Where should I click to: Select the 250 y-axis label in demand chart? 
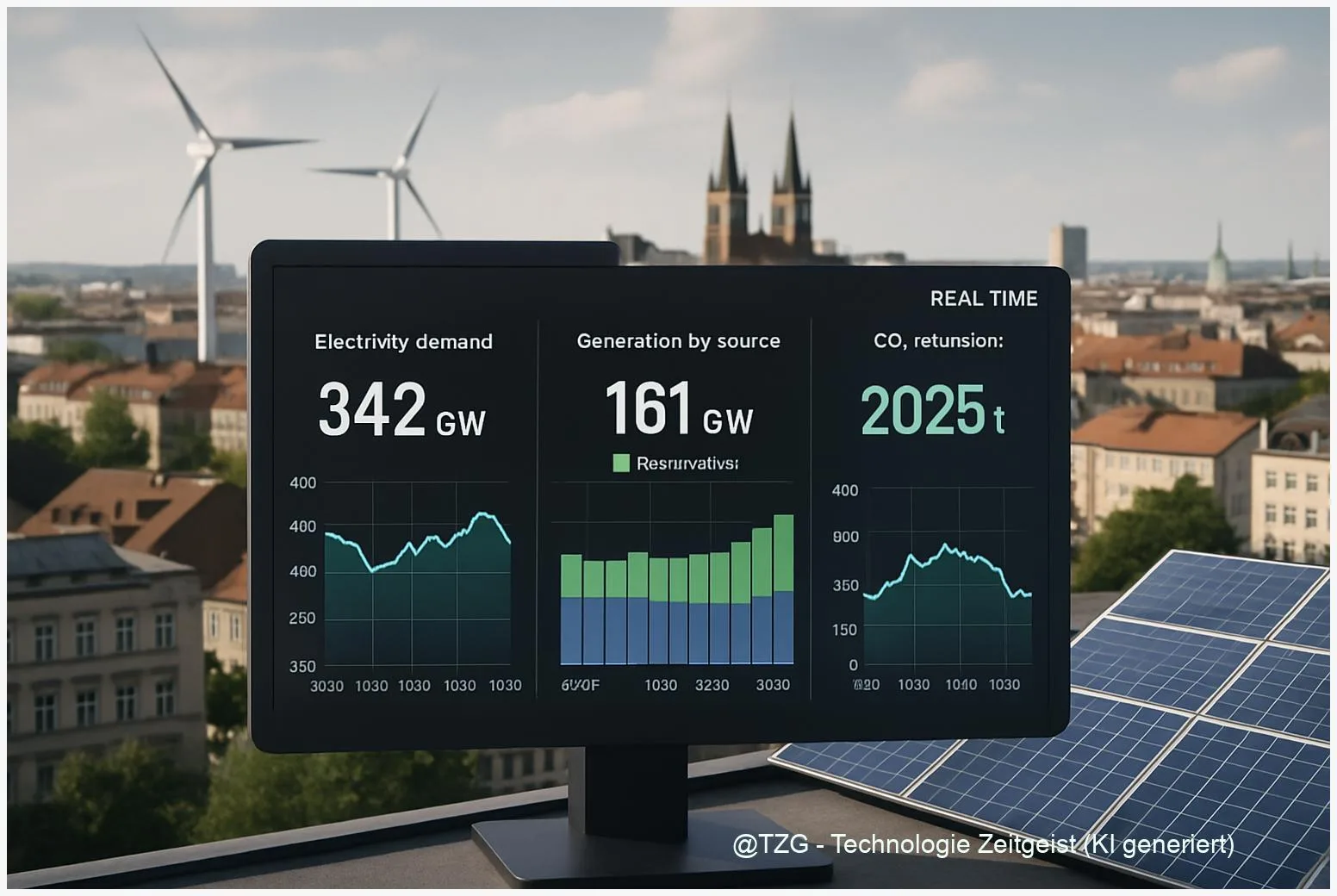(302, 619)
